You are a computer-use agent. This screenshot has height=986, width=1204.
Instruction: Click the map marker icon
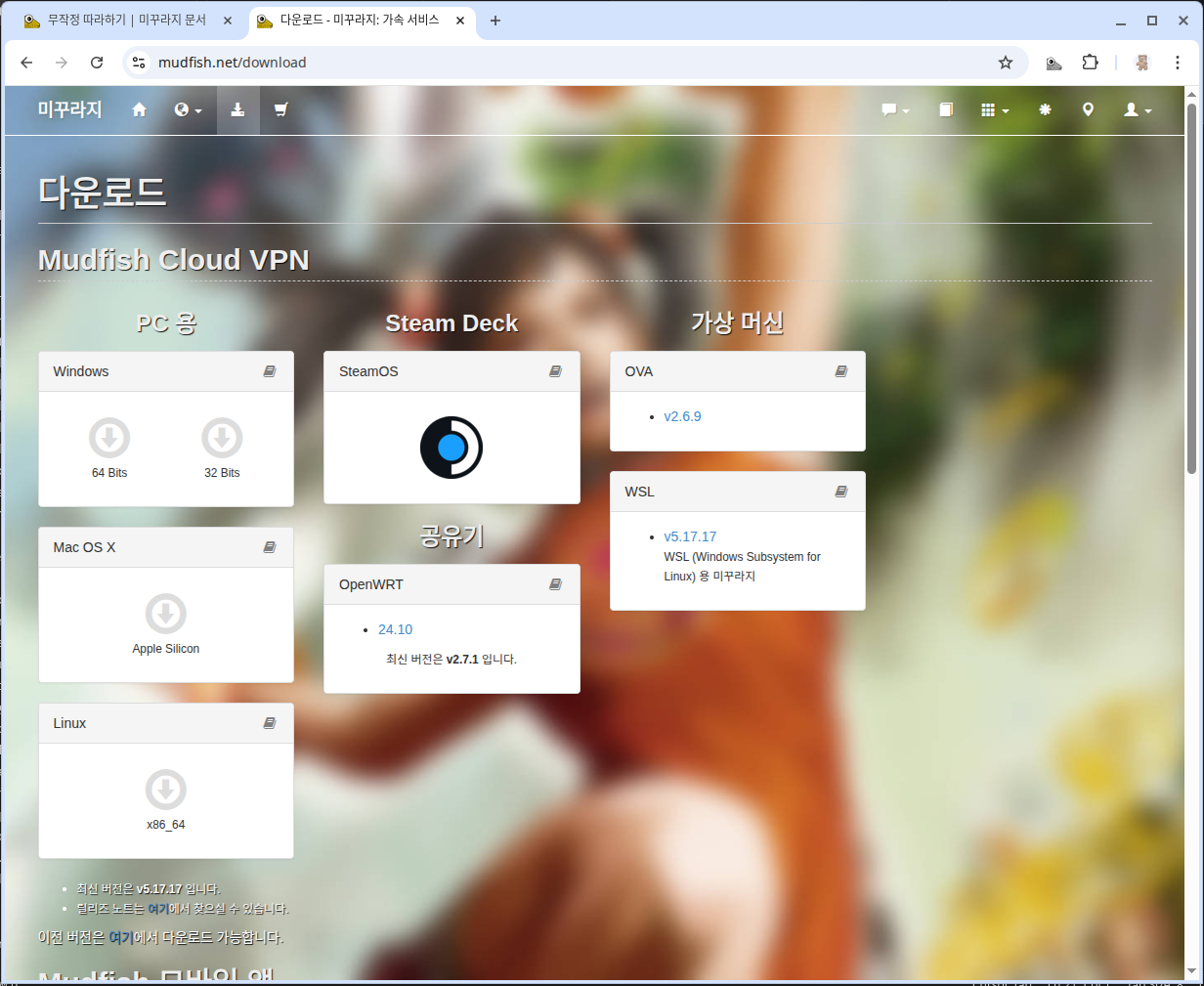click(1088, 109)
